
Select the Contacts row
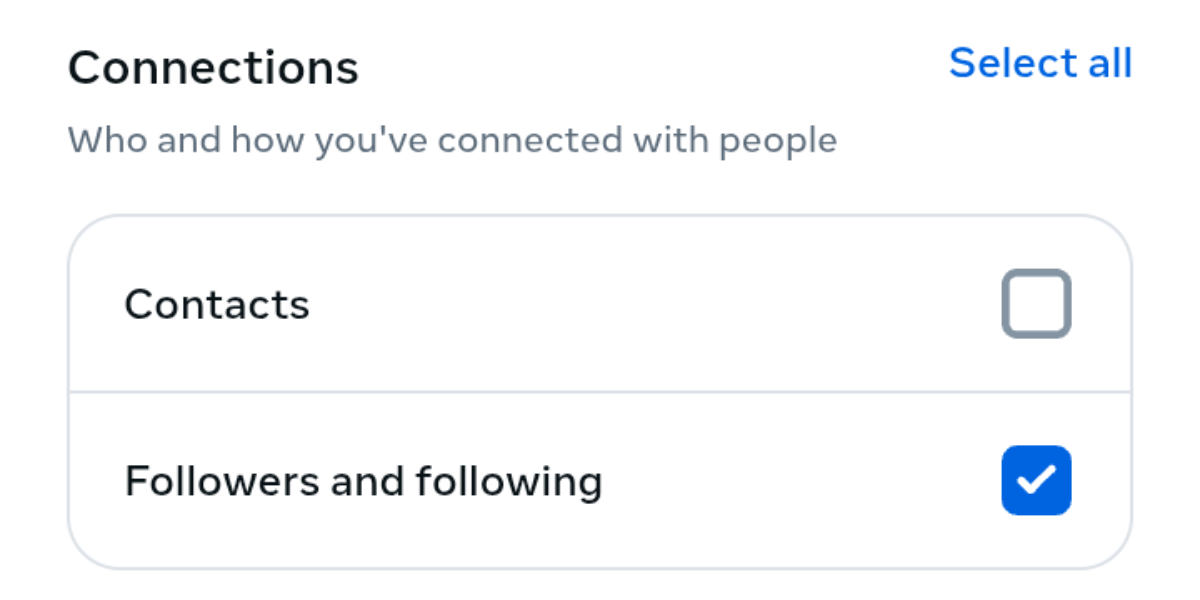[x=600, y=303]
